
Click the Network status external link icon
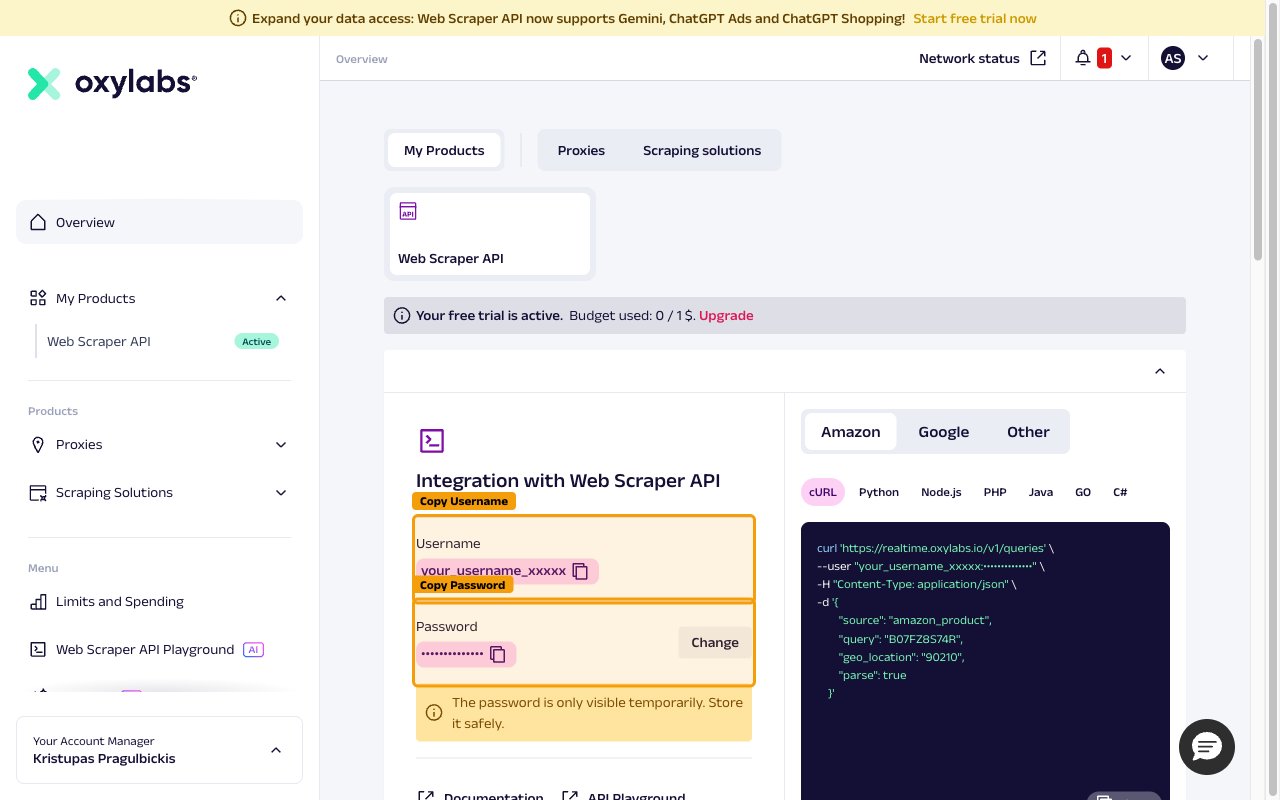pyautogui.click(x=1038, y=58)
